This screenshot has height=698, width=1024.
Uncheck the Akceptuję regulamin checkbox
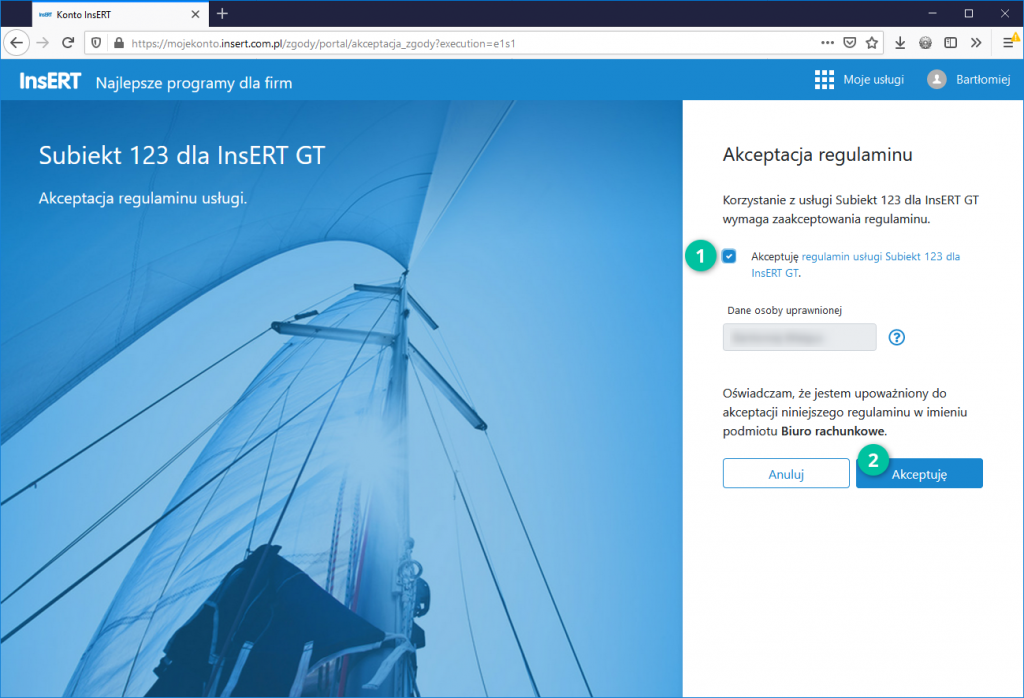click(x=729, y=257)
